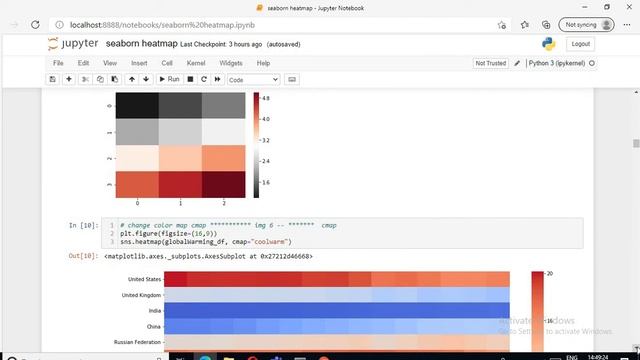Log out with the Logout button
Image resolution: width=640 pixels, height=360 pixels.
(580, 44)
